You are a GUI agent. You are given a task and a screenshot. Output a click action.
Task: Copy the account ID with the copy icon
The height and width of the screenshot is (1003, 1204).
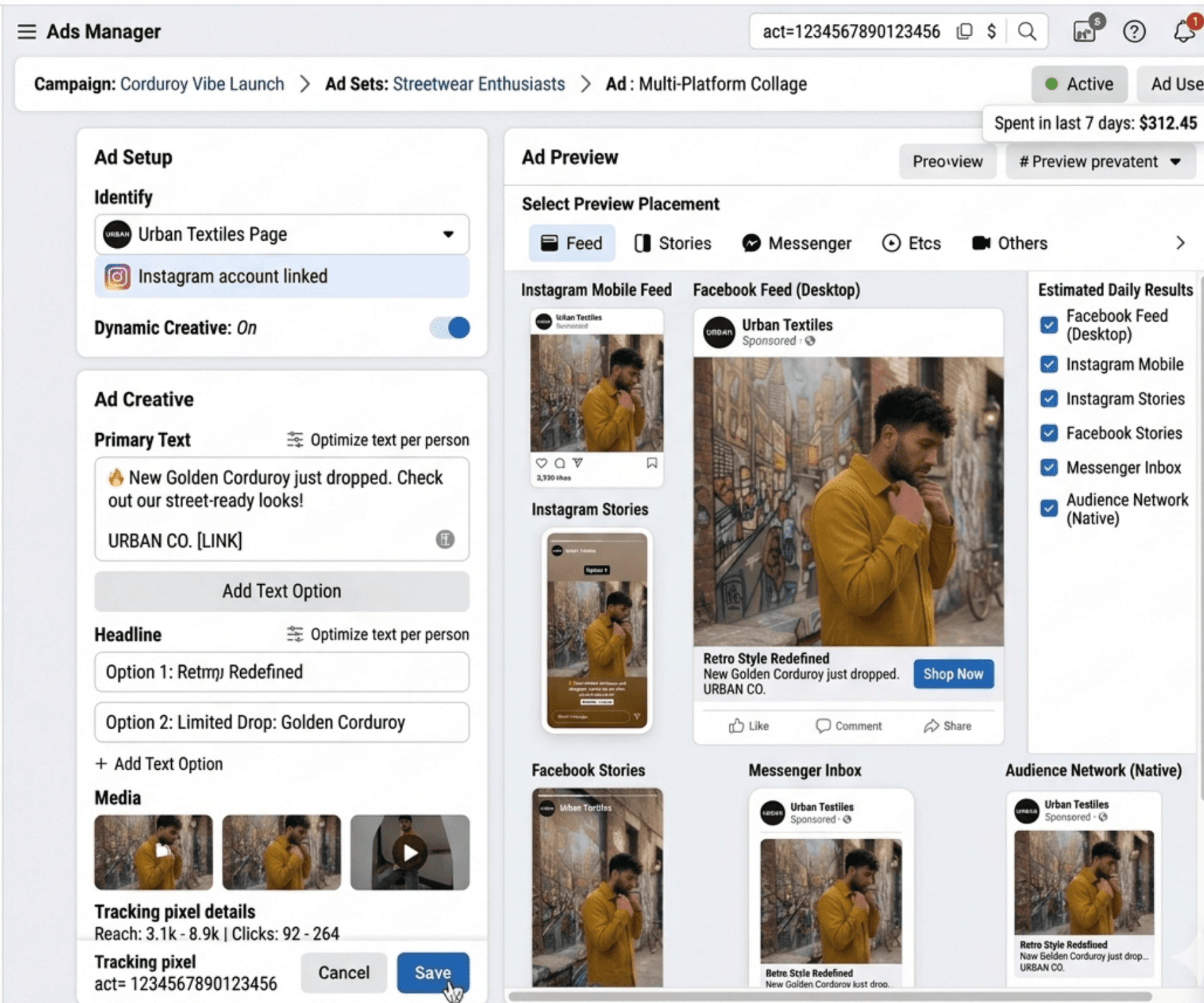pyautogui.click(x=964, y=31)
